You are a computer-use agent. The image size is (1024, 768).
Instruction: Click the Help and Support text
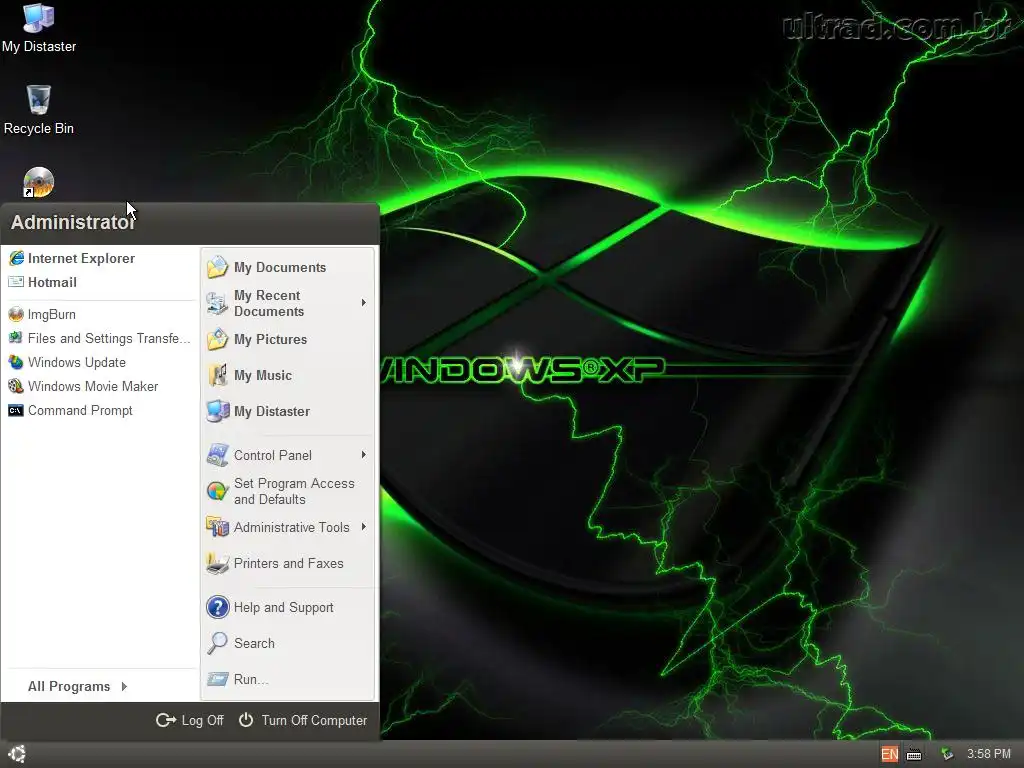[x=283, y=607]
